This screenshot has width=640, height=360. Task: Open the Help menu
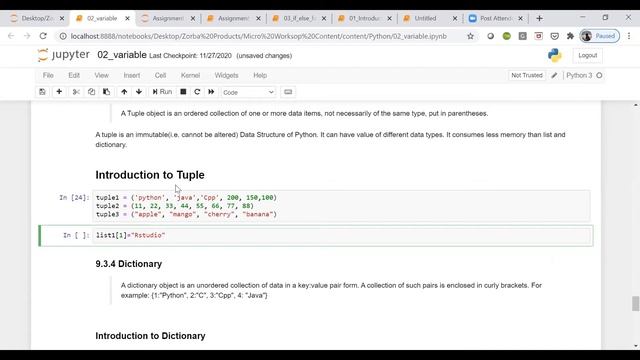(260, 75)
